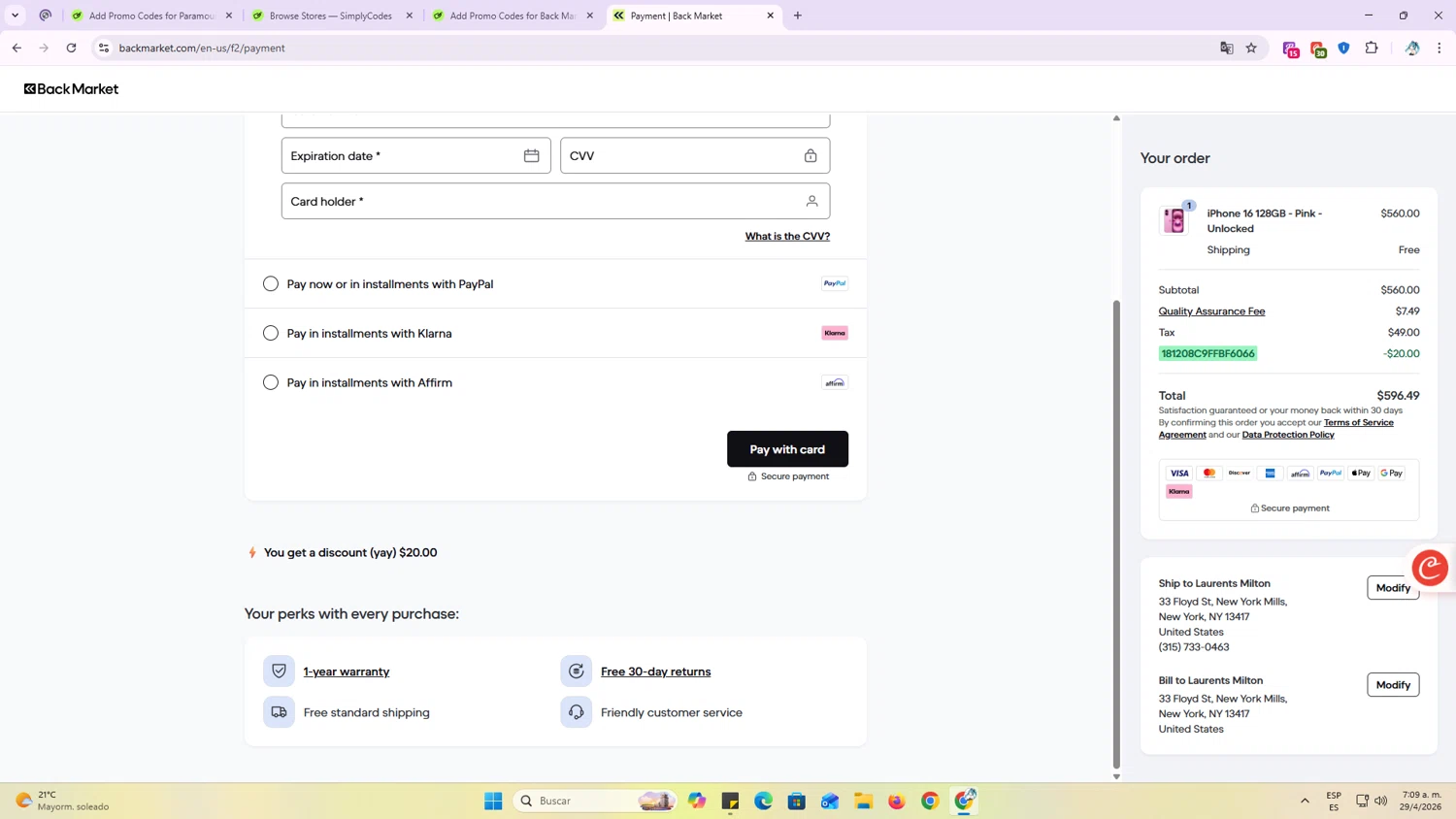Select the Payment | Back Market tab

(x=692, y=16)
